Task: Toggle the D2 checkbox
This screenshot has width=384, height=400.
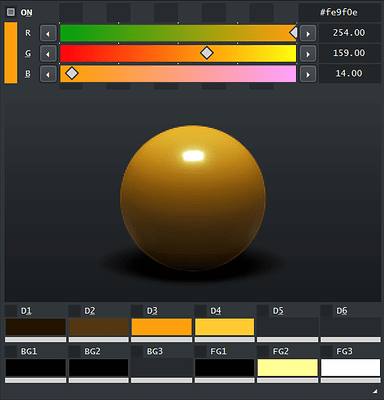Action: coord(74,311)
